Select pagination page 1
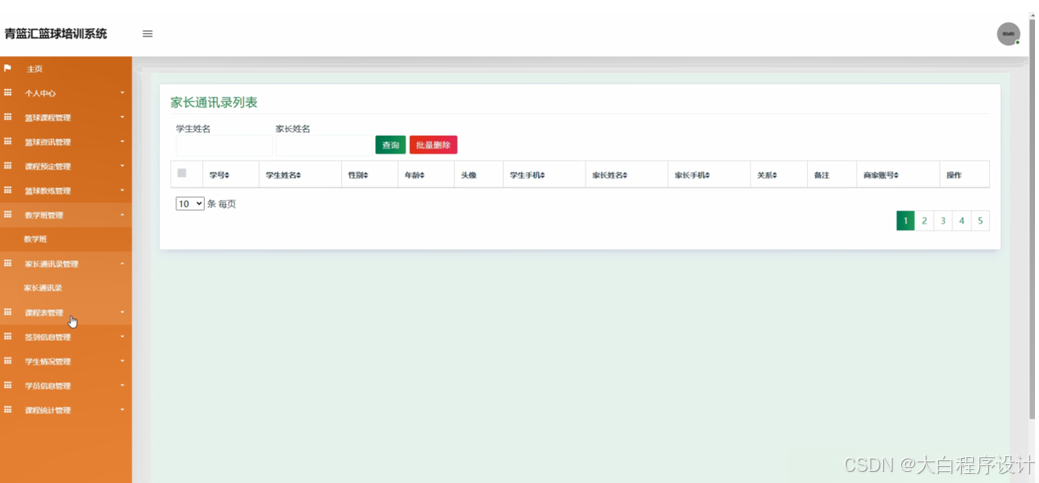This screenshot has width=1039, height=483. [905, 221]
